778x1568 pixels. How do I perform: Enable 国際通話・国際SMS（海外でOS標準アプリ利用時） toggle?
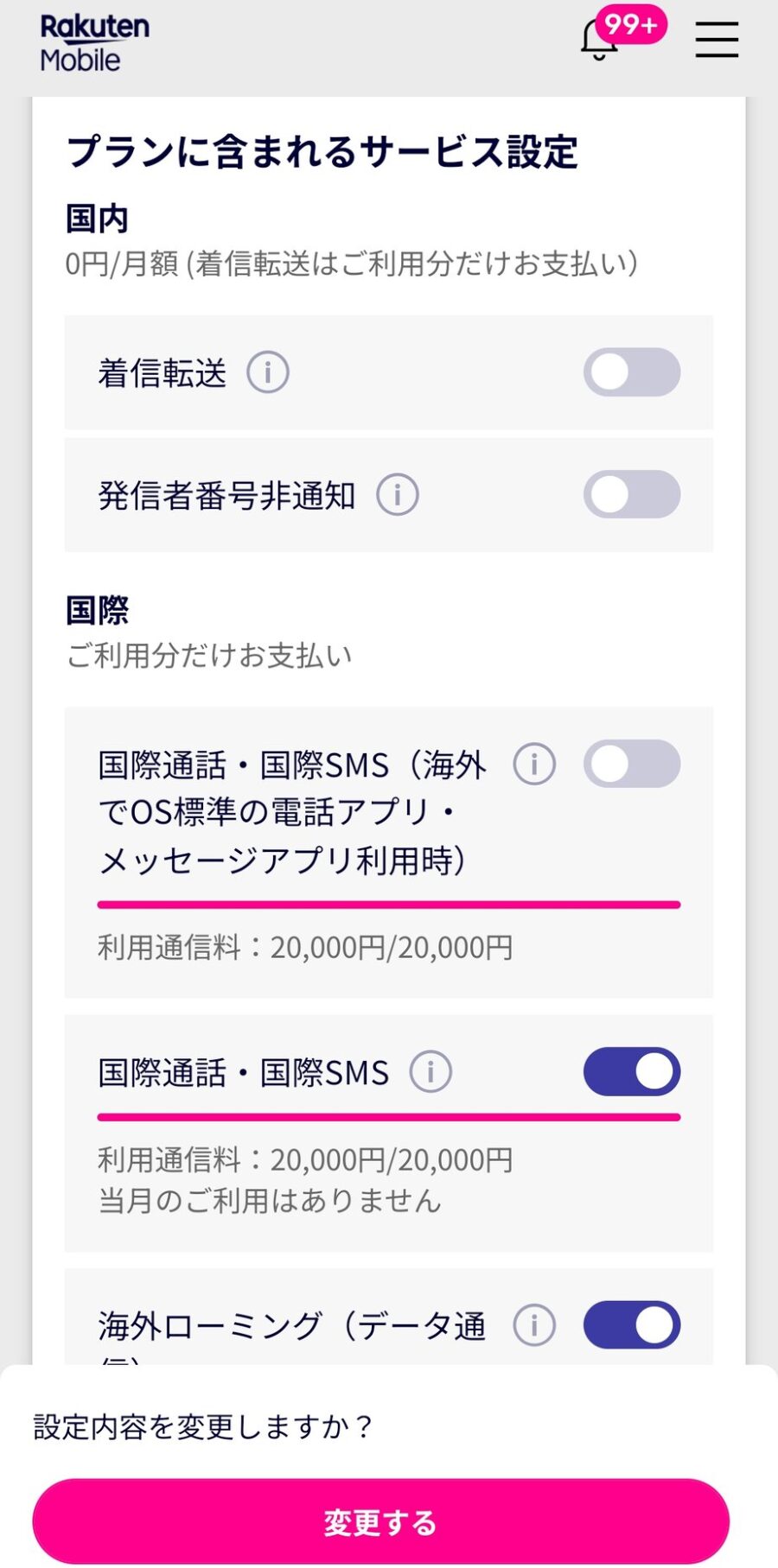pos(632,764)
